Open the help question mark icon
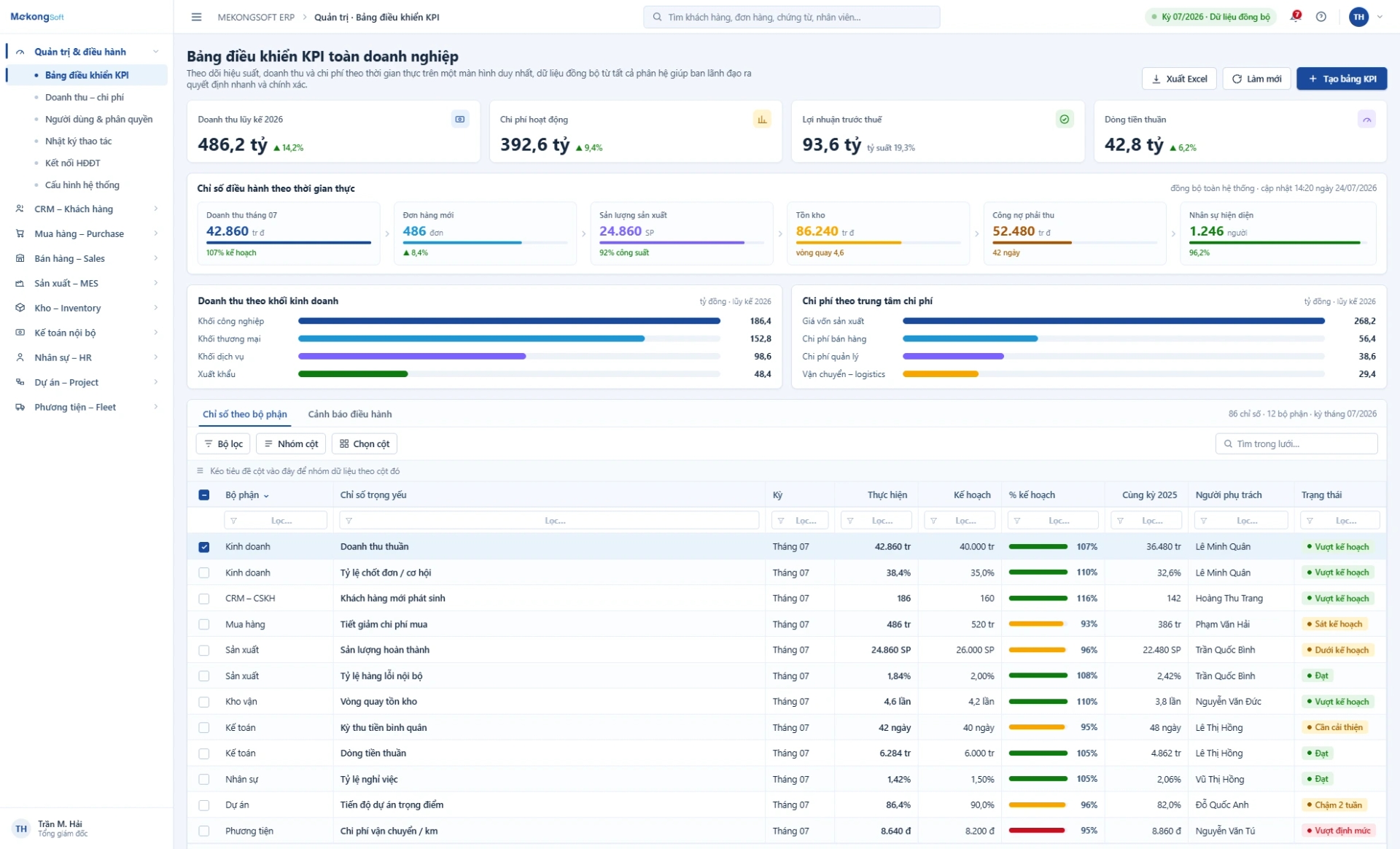Screen dimensions: 1400x849 tap(1321, 17)
